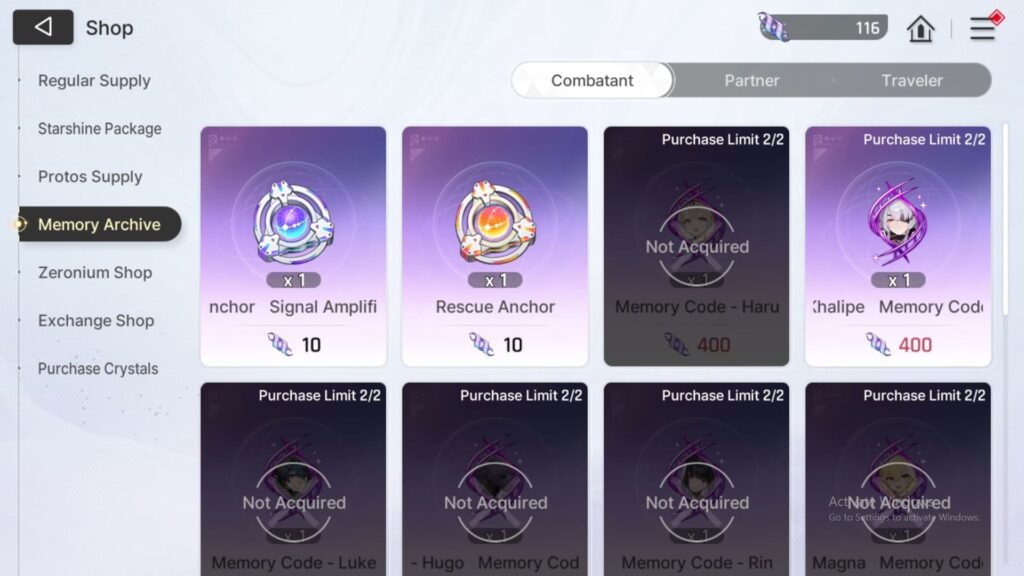Go back with the arrow button
Screen dimensions: 1024x576
pos(43,27)
